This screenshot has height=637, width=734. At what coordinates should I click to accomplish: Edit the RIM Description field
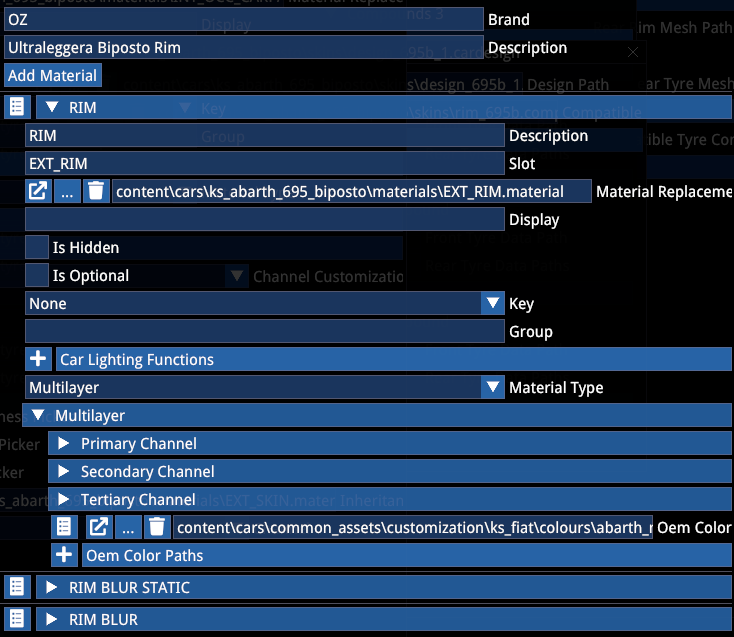[265, 135]
